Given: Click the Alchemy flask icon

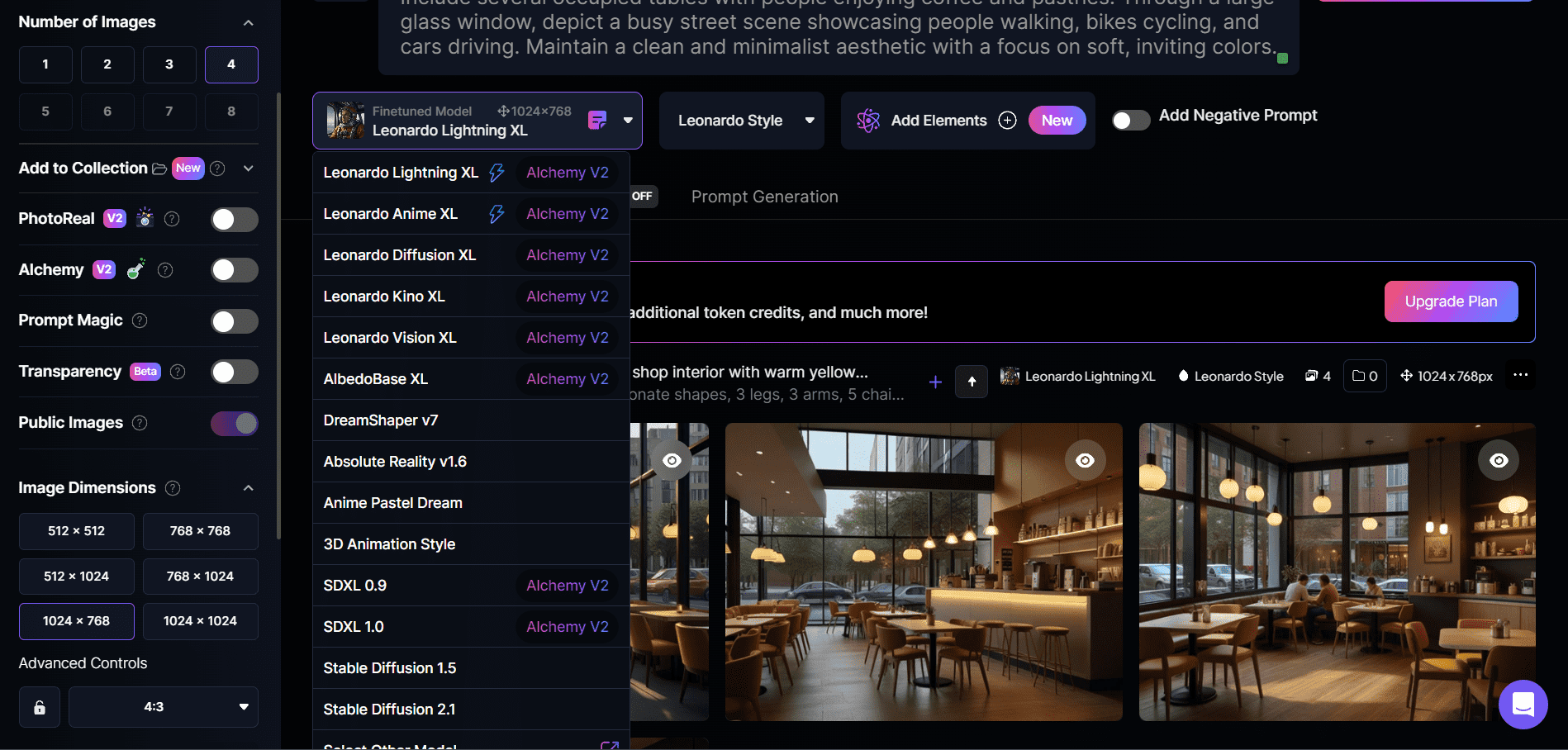Looking at the screenshot, I should 135,268.
